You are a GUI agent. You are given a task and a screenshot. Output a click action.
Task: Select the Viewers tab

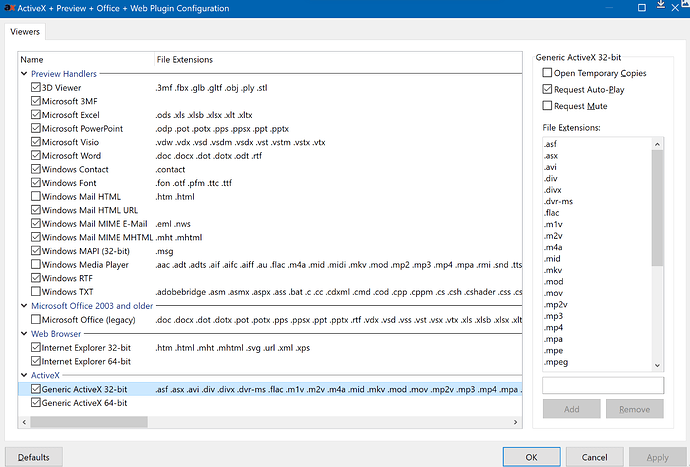coord(25,32)
